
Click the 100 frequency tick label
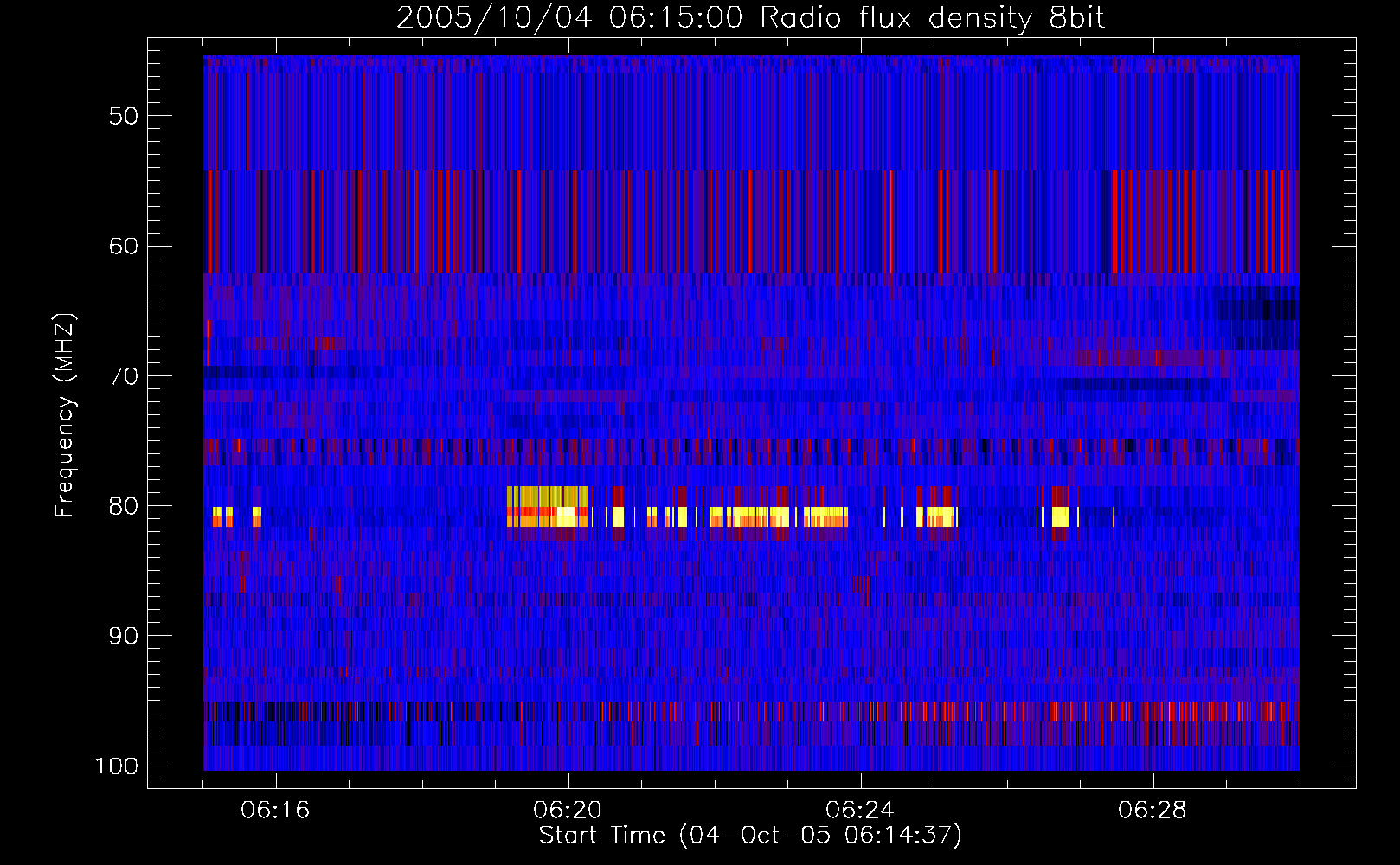click(117, 766)
